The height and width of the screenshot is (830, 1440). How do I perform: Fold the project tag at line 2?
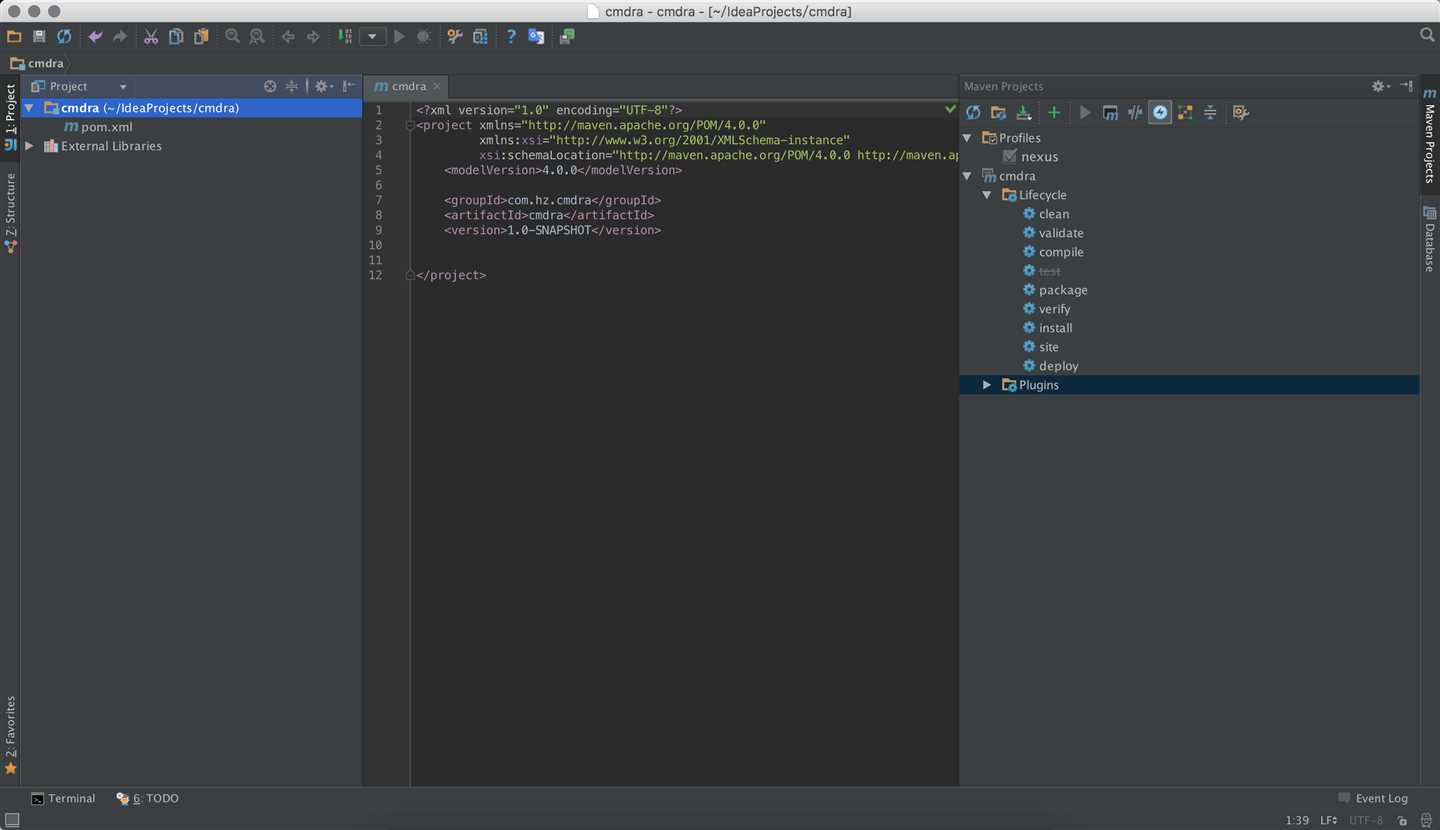(x=410, y=126)
